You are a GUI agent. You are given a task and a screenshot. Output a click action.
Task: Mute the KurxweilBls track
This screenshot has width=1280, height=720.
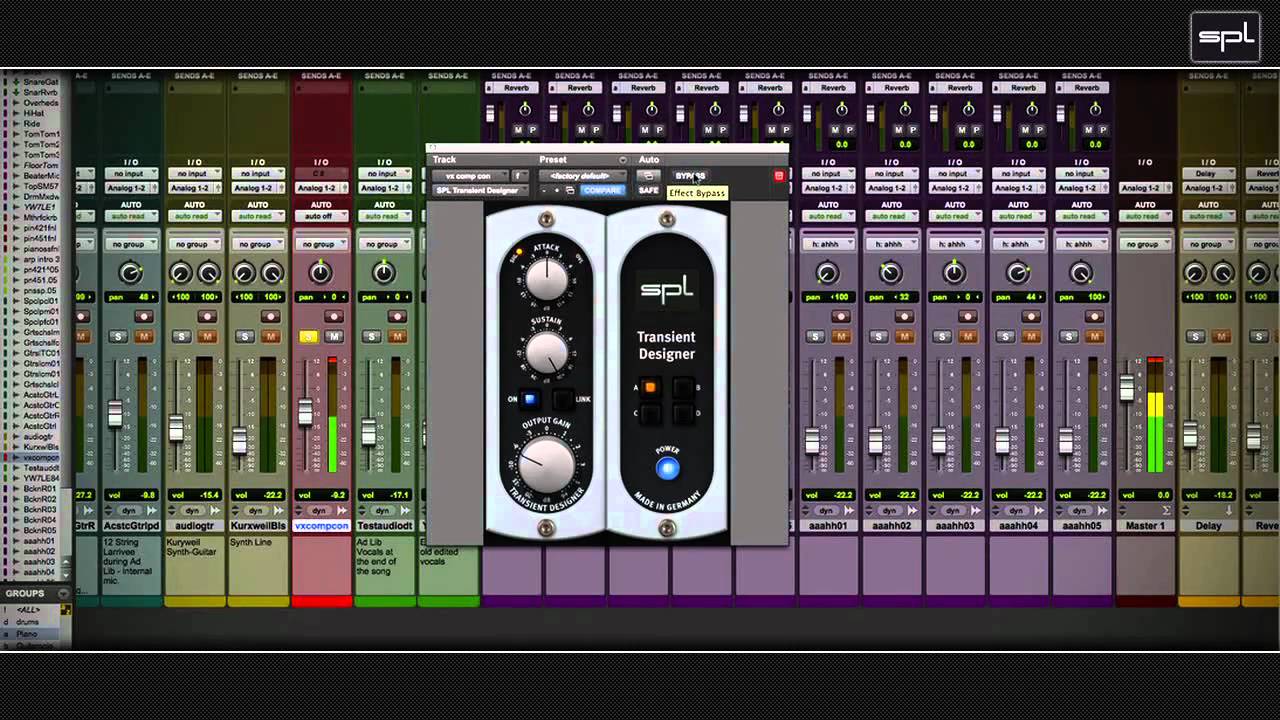[270, 336]
